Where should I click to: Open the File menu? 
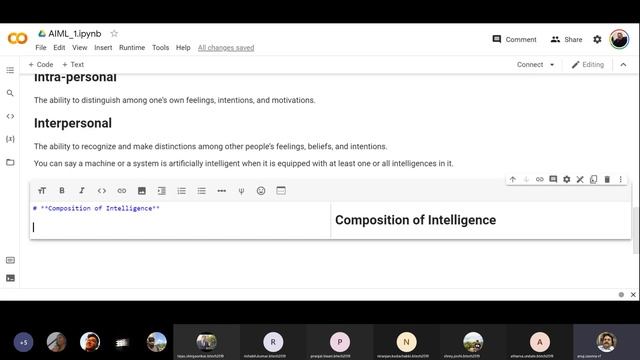[41, 48]
